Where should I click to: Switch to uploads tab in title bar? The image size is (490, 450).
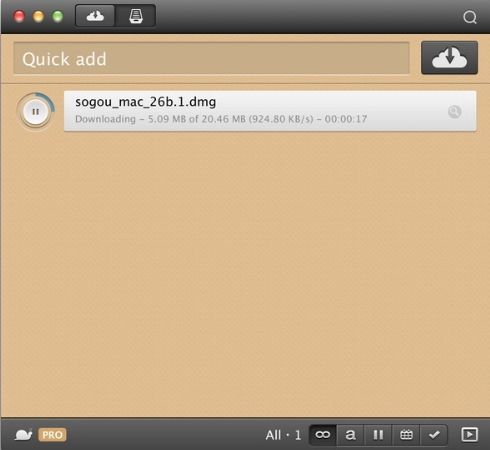point(136,16)
